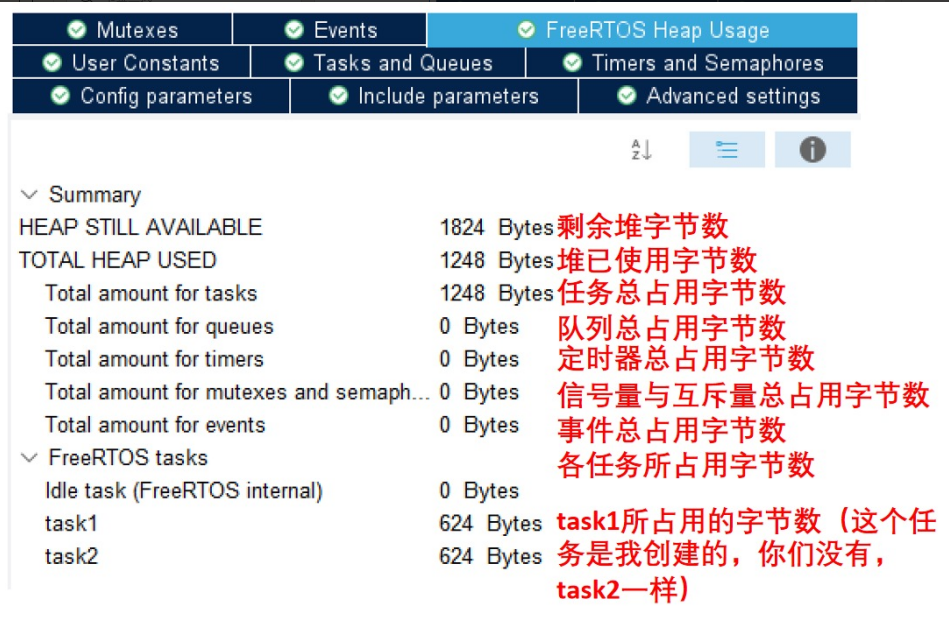Select the TOTAL HEAP USED row
This screenshot has width=949, height=618.
(286, 260)
